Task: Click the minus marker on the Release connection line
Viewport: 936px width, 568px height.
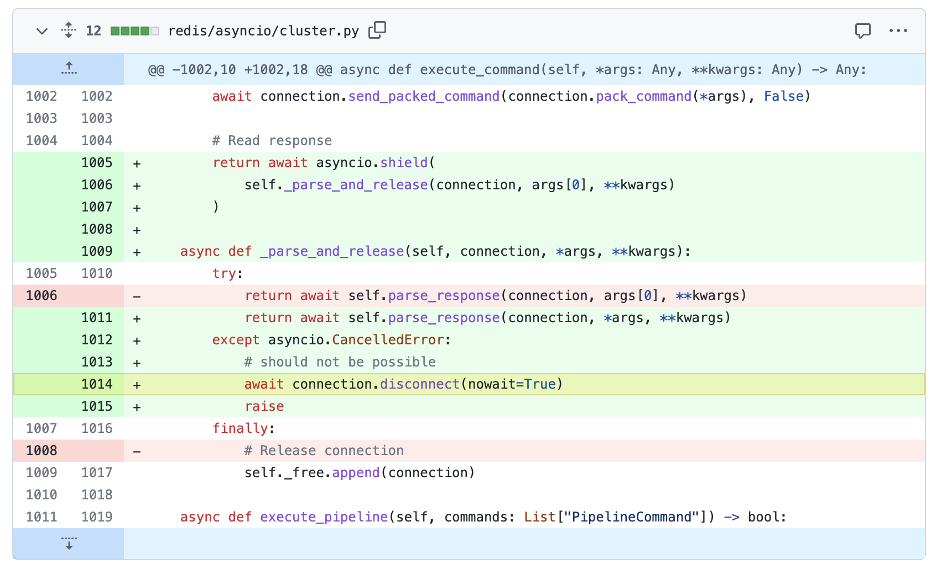Action: point(137,451)
